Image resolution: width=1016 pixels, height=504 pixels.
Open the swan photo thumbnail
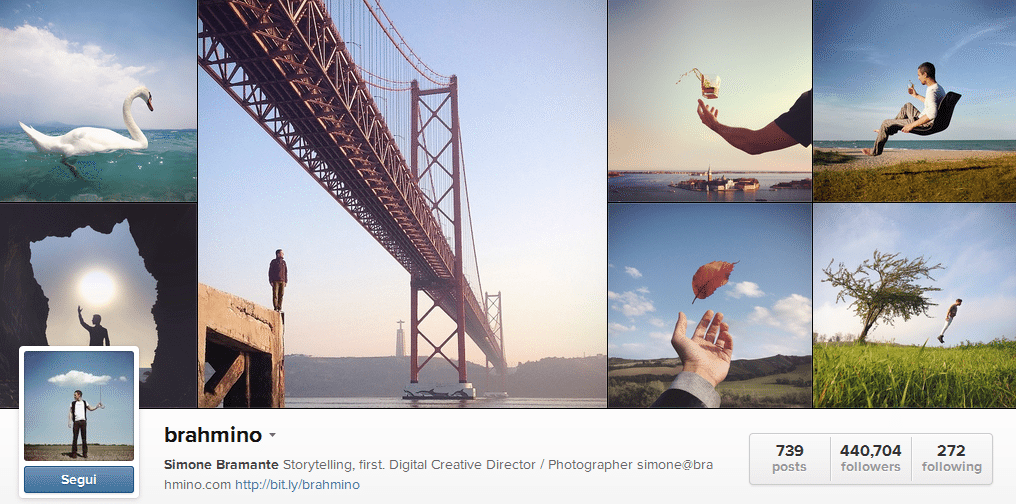(98, 100)
